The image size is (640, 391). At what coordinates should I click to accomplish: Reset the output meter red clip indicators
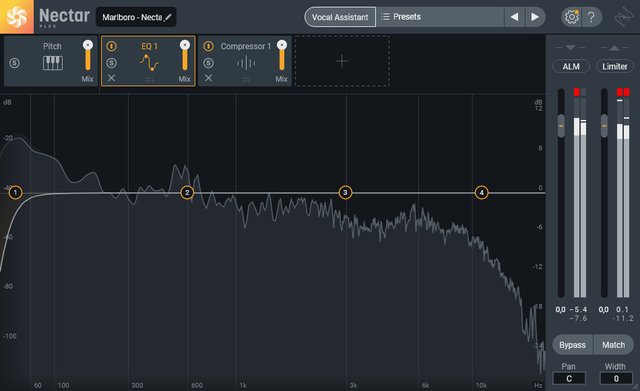pyautogui.click(x=623, y=92)
